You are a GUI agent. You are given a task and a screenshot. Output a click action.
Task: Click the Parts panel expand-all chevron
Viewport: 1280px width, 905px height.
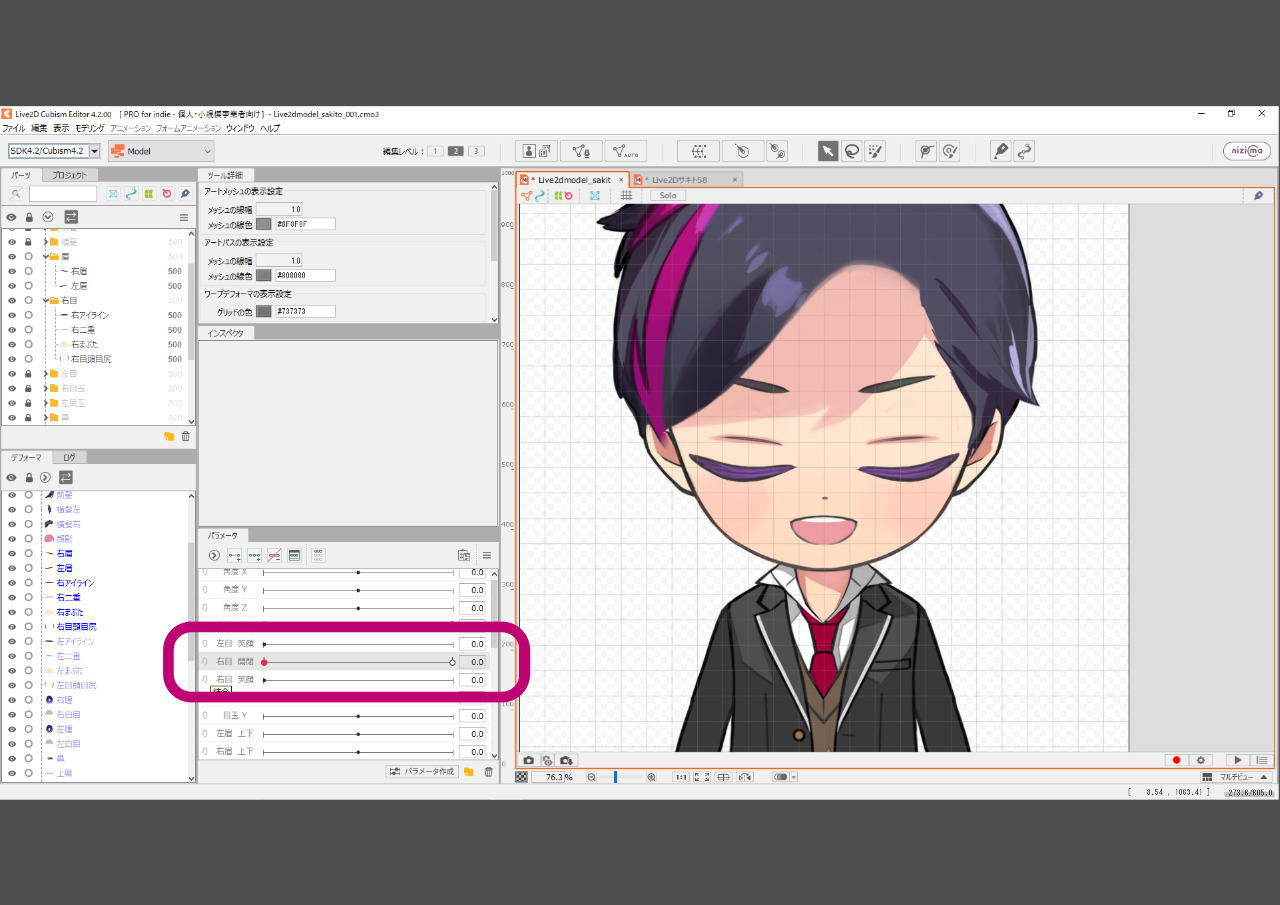[48, 217]
